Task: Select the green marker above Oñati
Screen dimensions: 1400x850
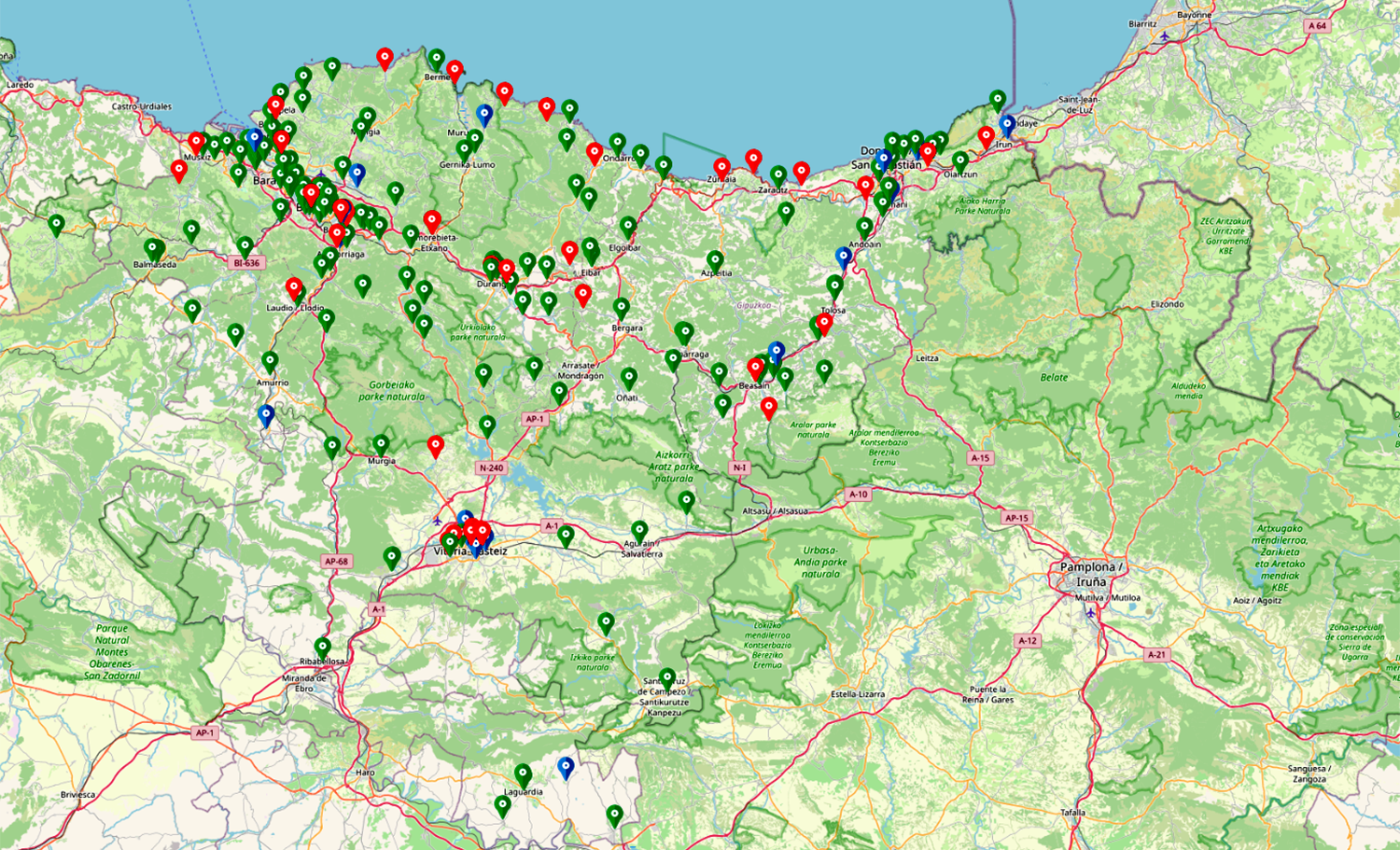Action: point(629,378)
